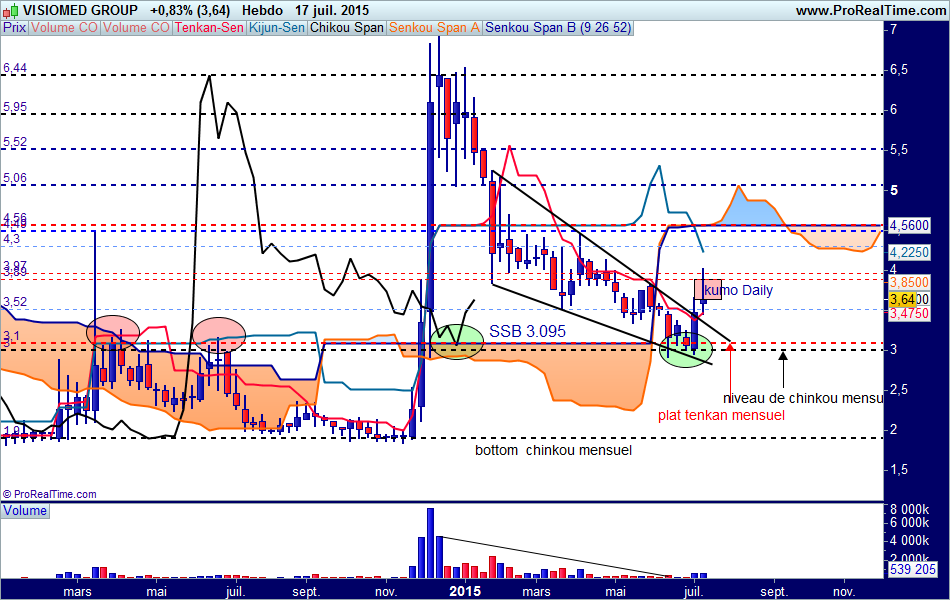This screenshot has height=600, width=950.
Task: Select the Chikou Span legend label
Action: [347, 27]
